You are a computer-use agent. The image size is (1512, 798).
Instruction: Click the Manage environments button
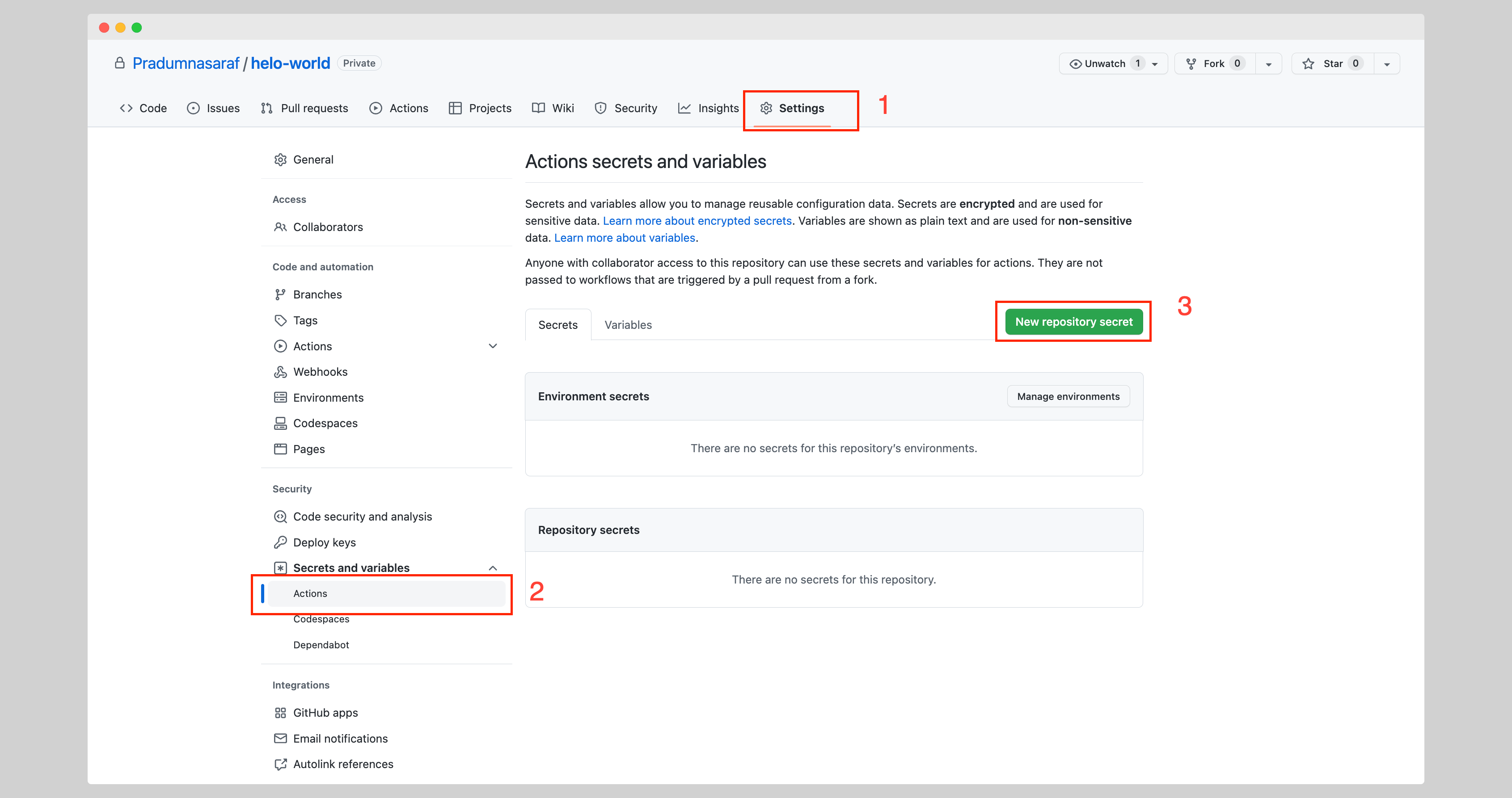[1068, 397]
